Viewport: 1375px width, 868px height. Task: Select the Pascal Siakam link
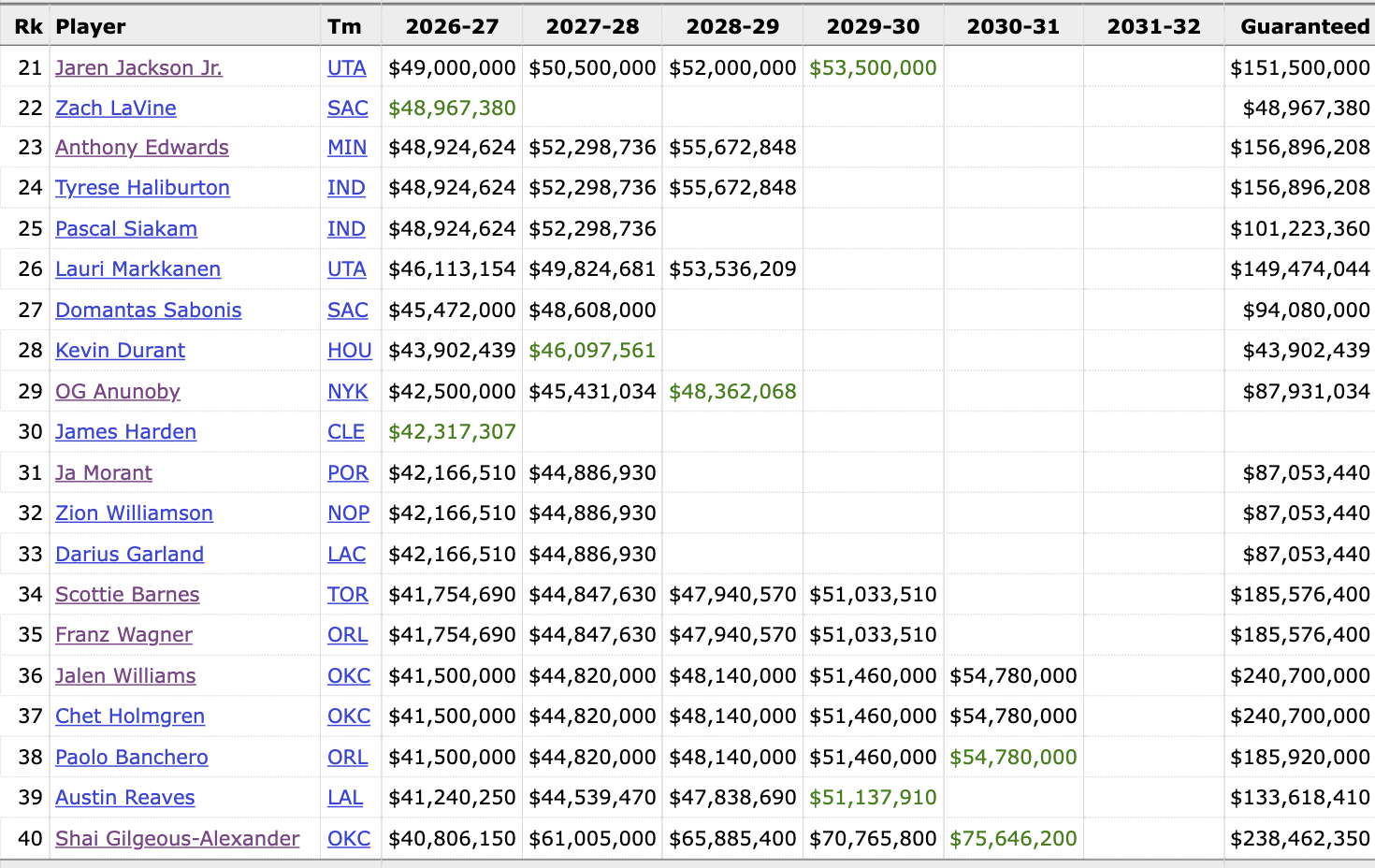click(126, 228)
